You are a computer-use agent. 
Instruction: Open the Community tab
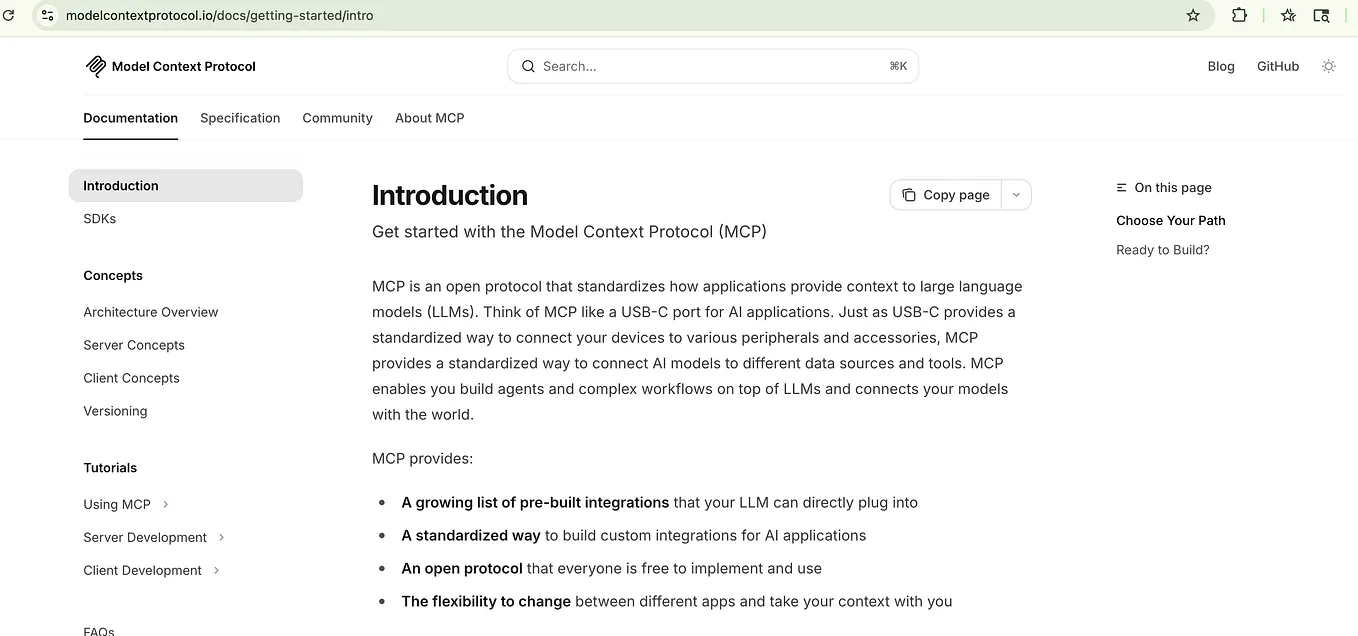337,118
